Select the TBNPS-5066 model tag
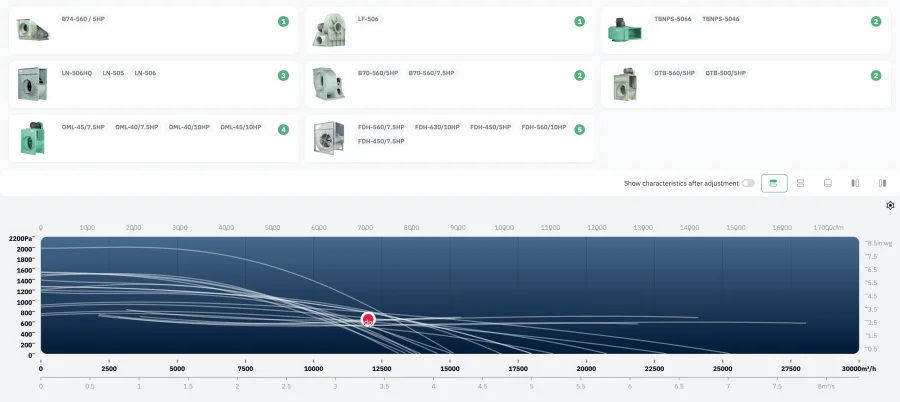 (673, 19)
